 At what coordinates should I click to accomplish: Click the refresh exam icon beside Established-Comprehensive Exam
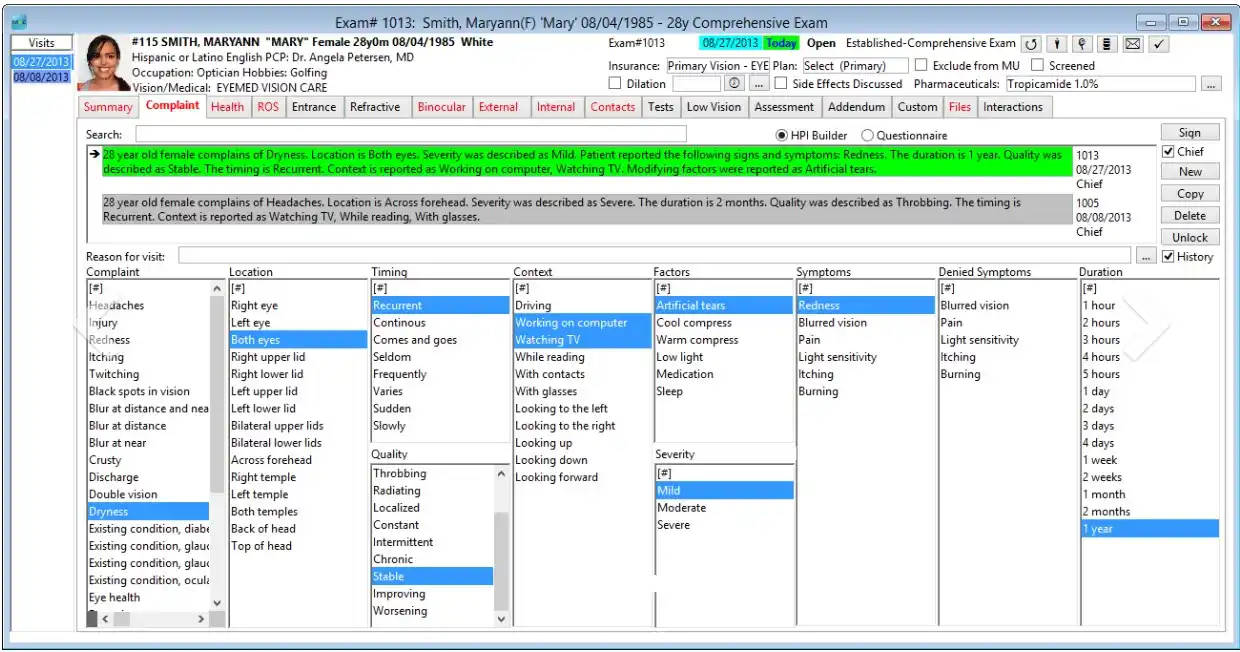(x=1030, y=44)
